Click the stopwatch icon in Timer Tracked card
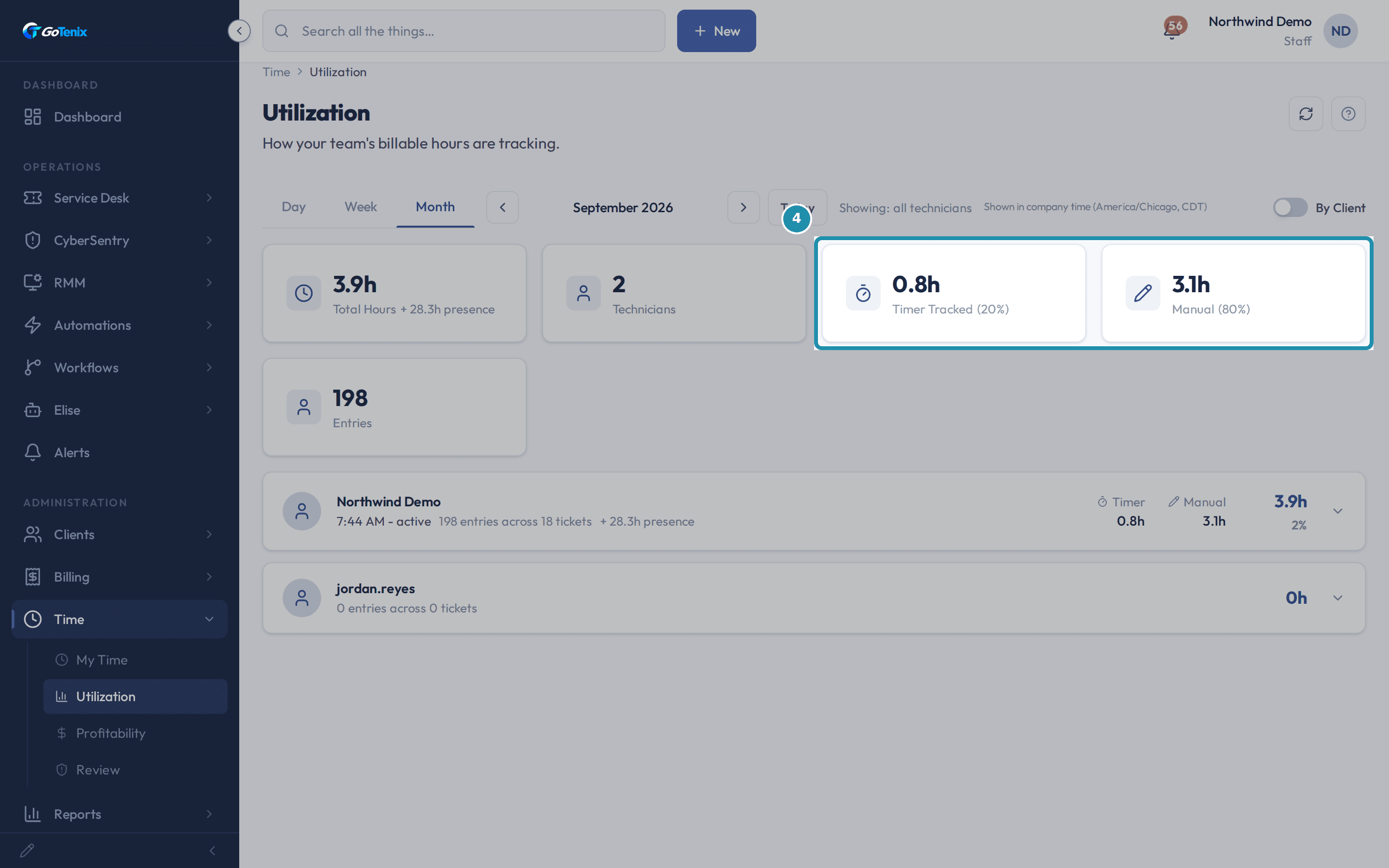The width and height of the screenshot is (1389, 868). 863,293
